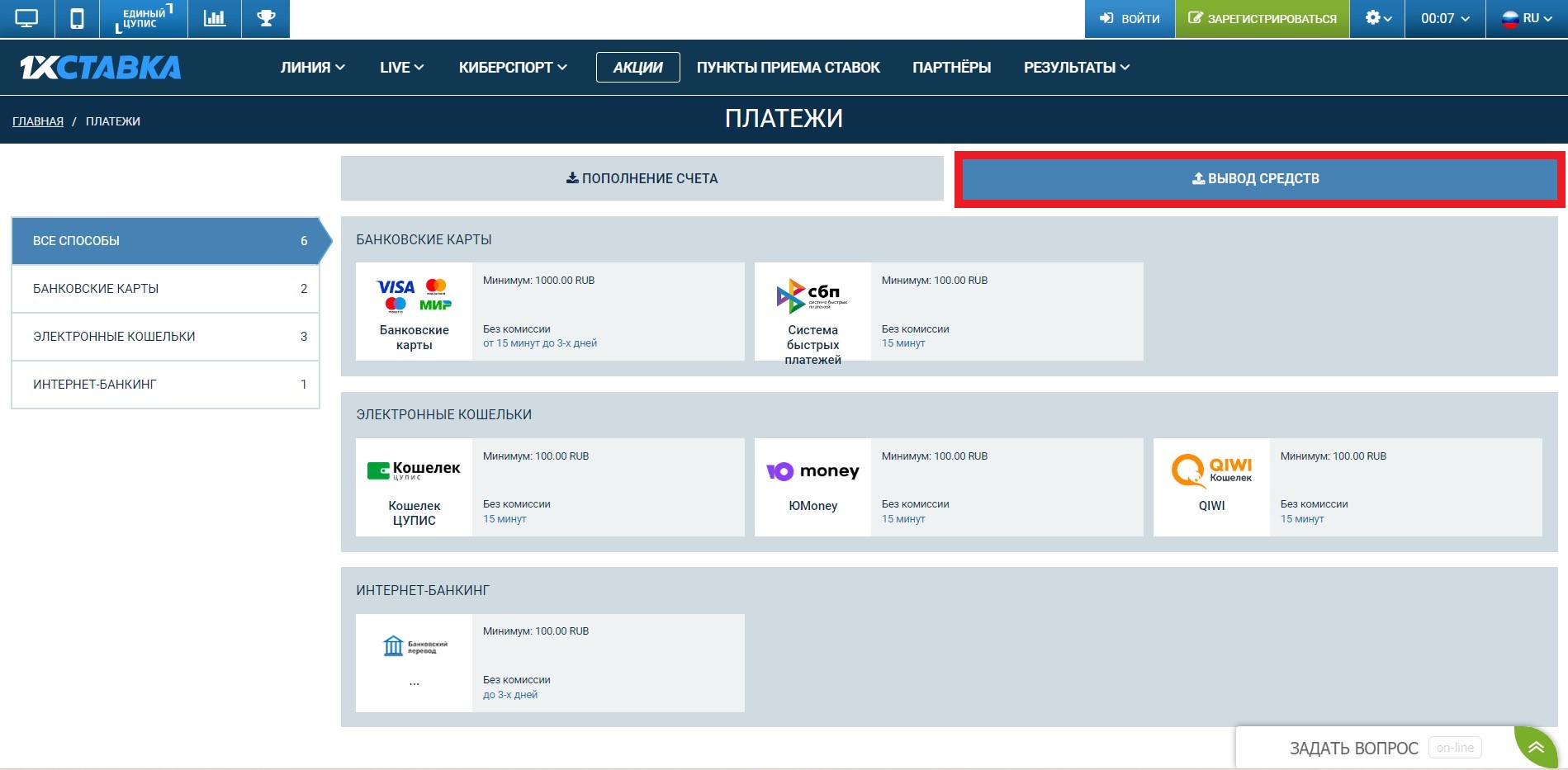Open the trophy results icon
The image size is (1568, 770).
click(x=266, y=18)
